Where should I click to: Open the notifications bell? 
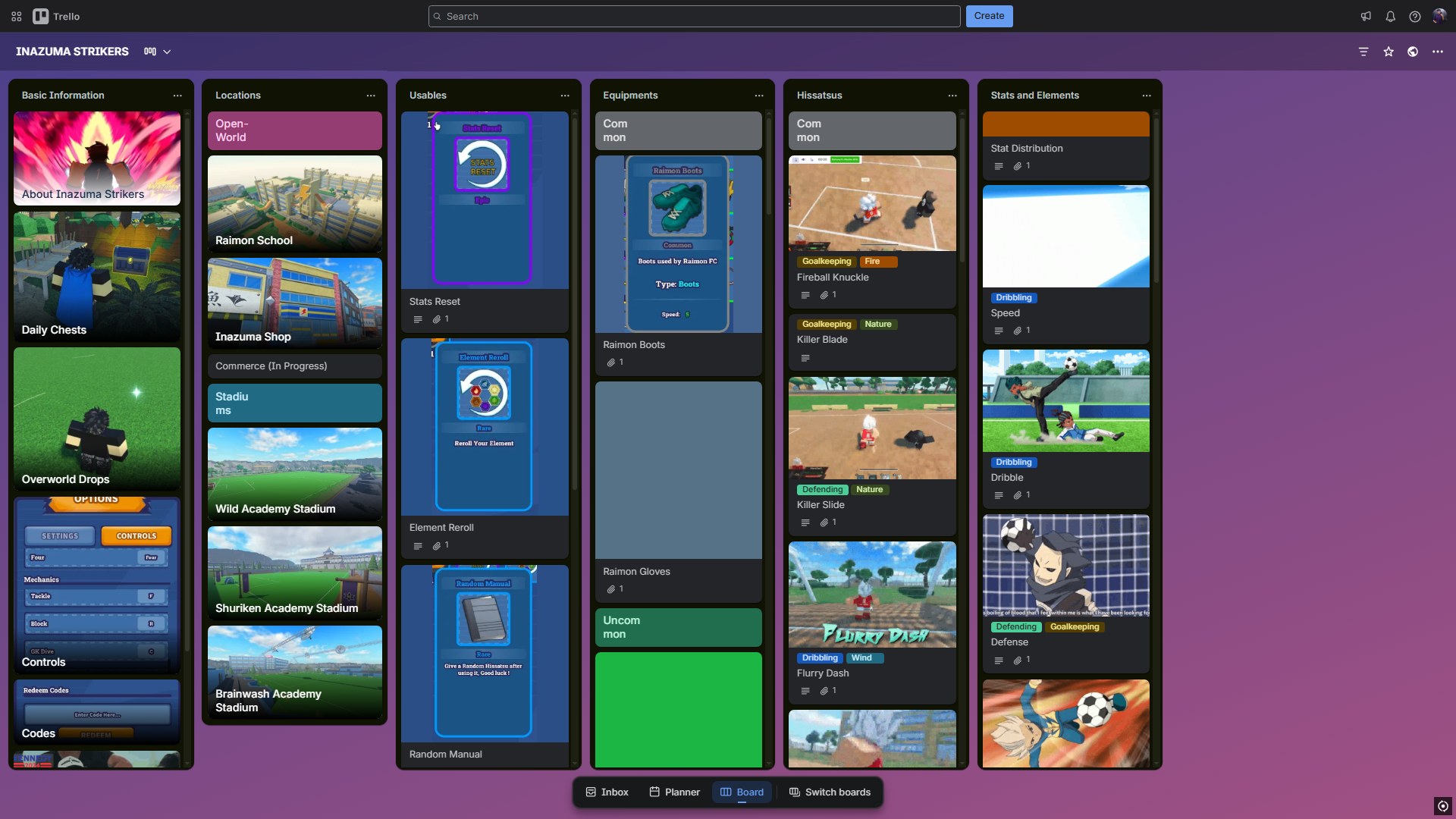click(1390, 16)
